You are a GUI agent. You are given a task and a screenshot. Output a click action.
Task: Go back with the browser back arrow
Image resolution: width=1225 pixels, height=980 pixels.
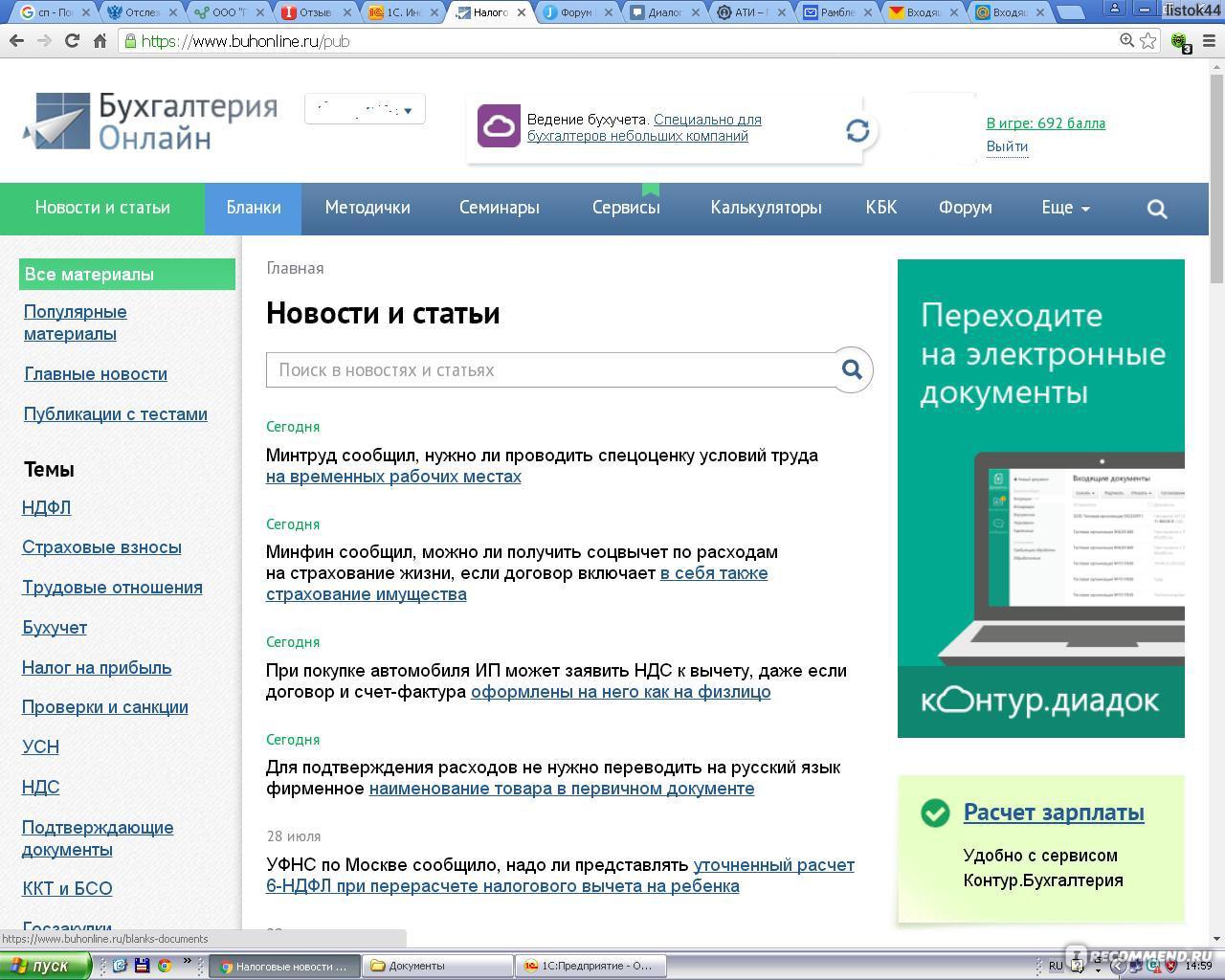tap(16, 41)
